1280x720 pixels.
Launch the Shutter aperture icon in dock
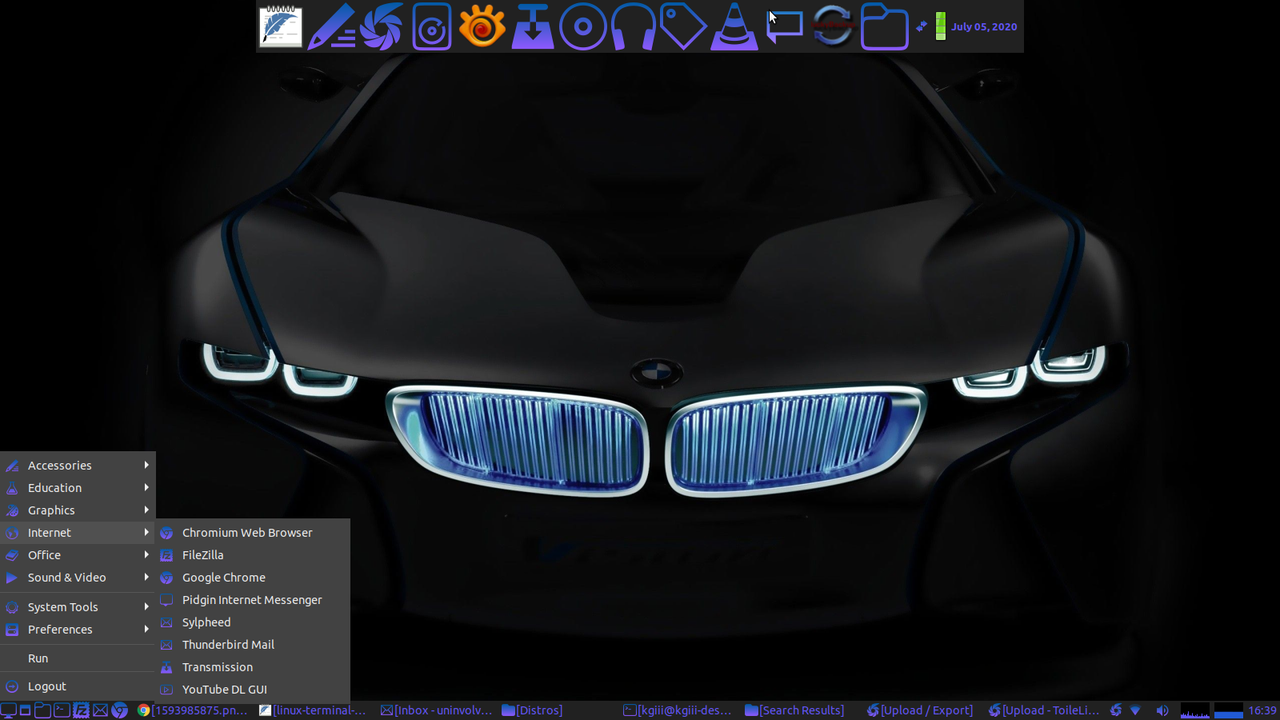coord(381,27)
